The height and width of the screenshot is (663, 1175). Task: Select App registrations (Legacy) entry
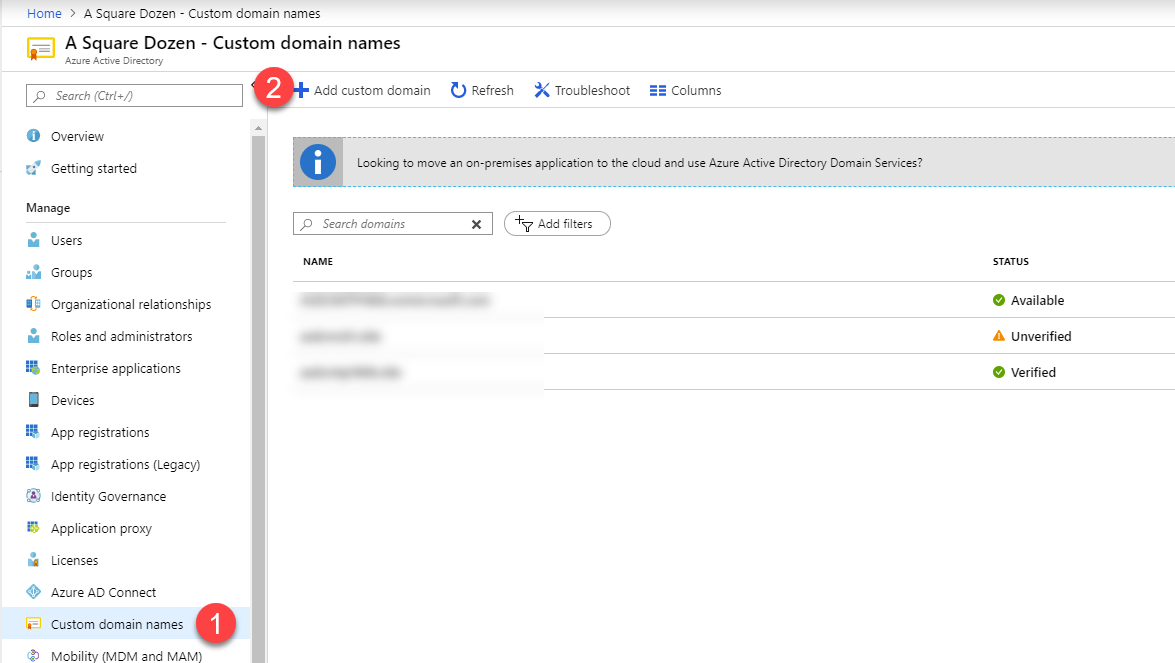125,464
